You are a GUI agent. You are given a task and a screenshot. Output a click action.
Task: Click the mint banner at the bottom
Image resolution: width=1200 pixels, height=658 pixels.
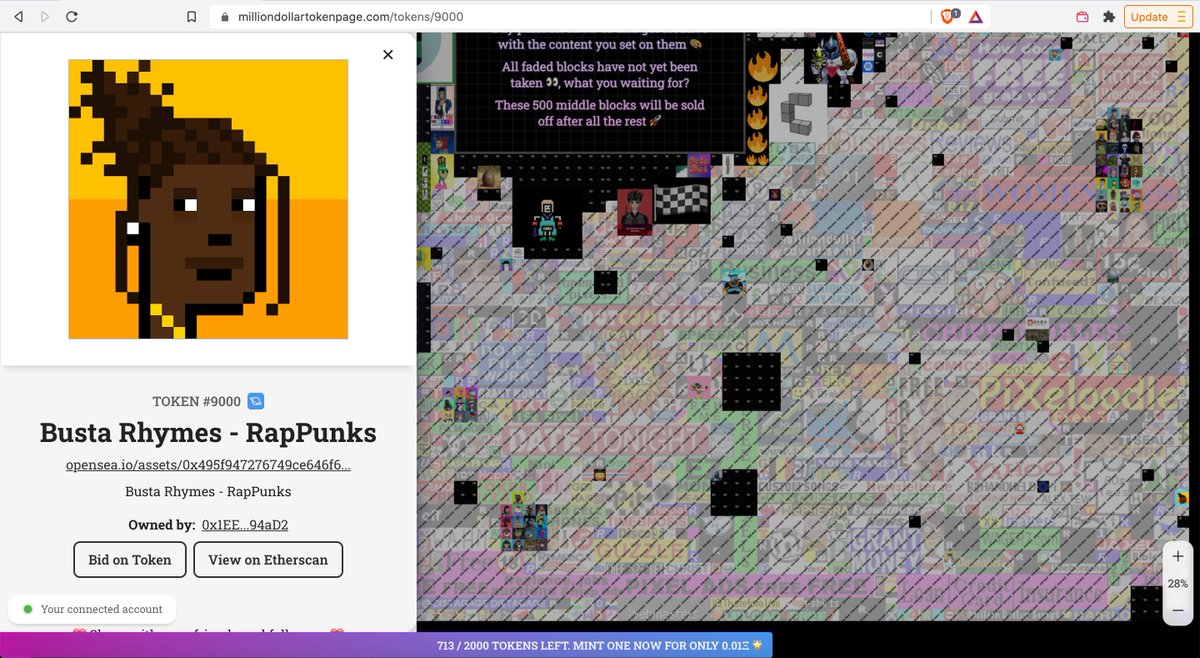click(x=600, y=645)
